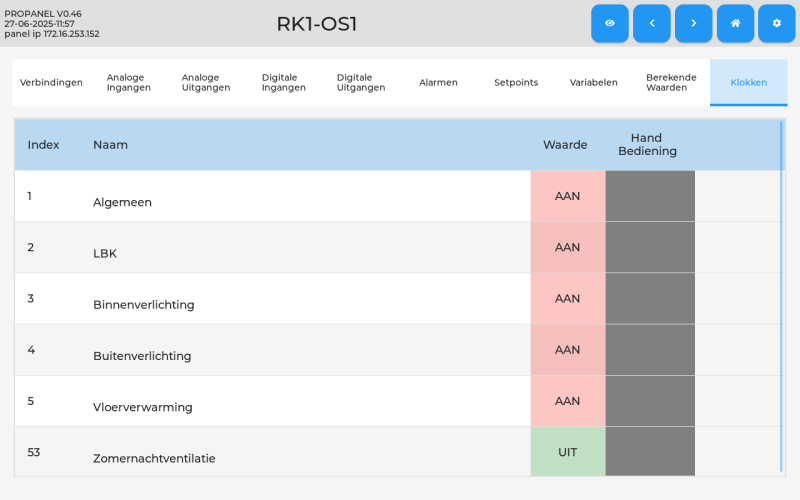Click the panel ip 172.16.253.152 text
Screen dimensions: 800x500
[x=52, y=34]
